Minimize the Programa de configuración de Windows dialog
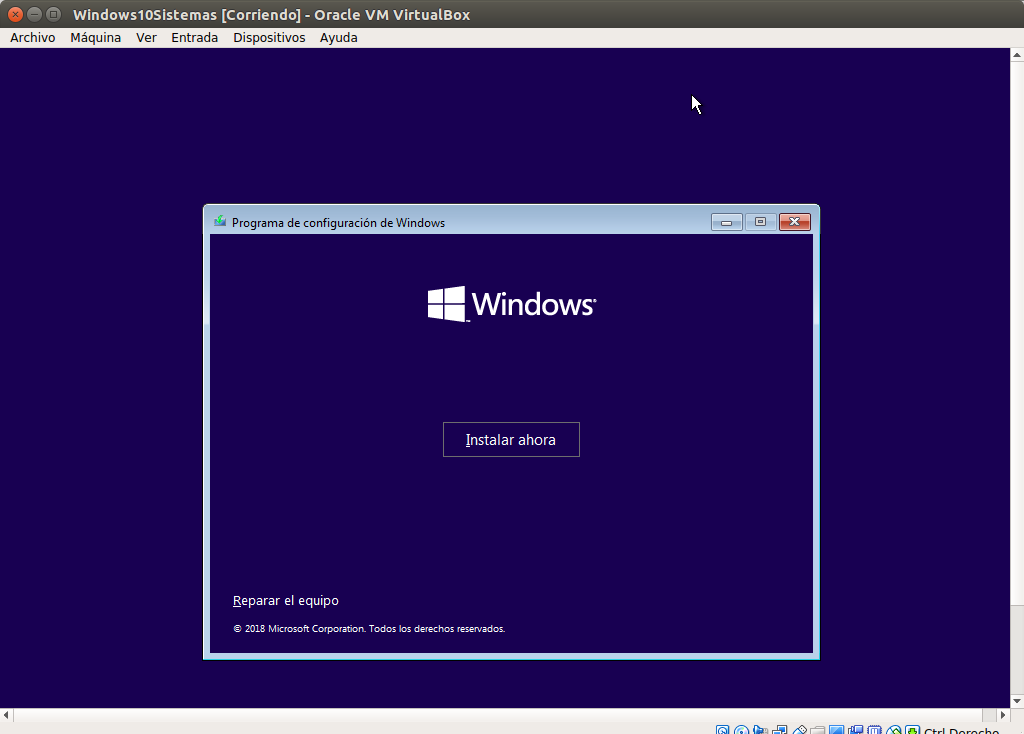This screenshot has height=734, width=1024. (x=726, y=222)
